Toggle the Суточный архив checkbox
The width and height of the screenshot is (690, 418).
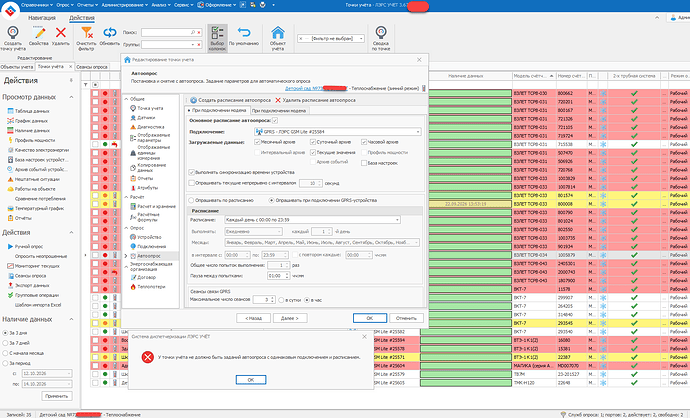(x=313, y=142)
